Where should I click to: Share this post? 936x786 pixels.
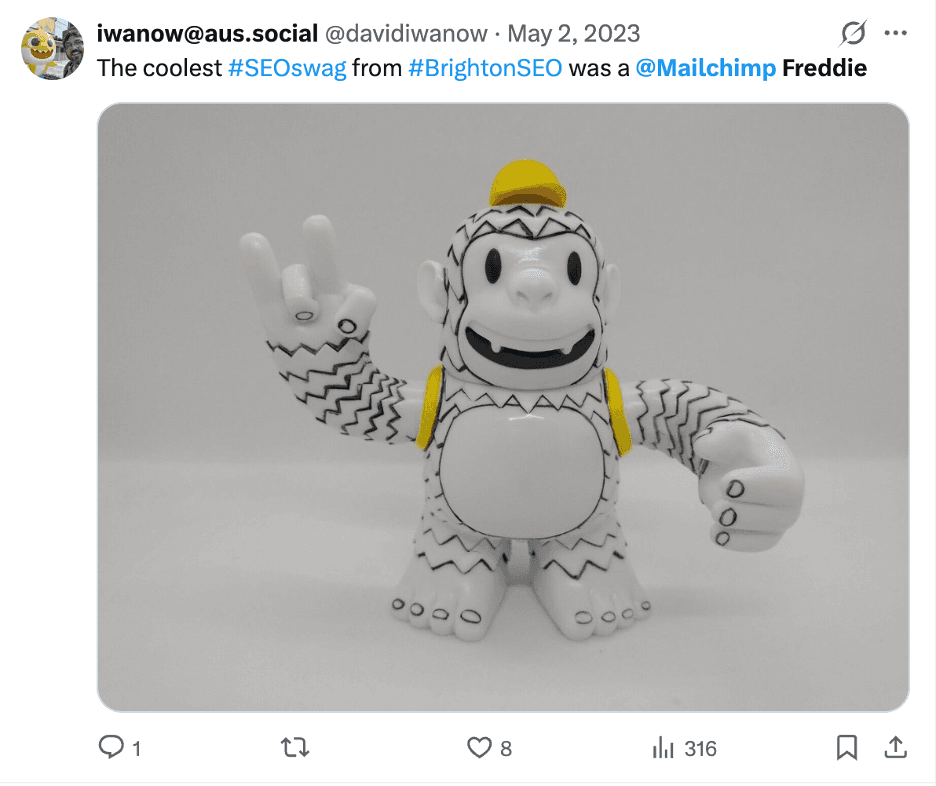tap(895, 747)
